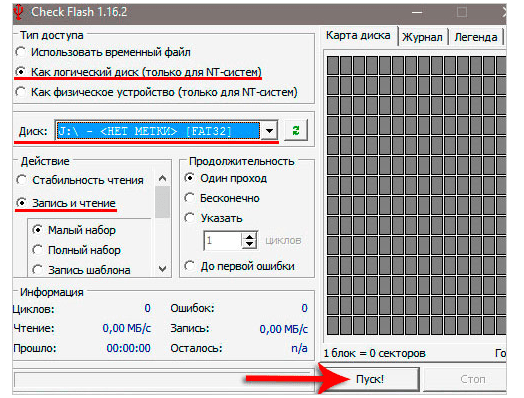This screenshot has height=398, width=524.
Task: Click the action list scrollbar thumb
Action: click(163, 202)
